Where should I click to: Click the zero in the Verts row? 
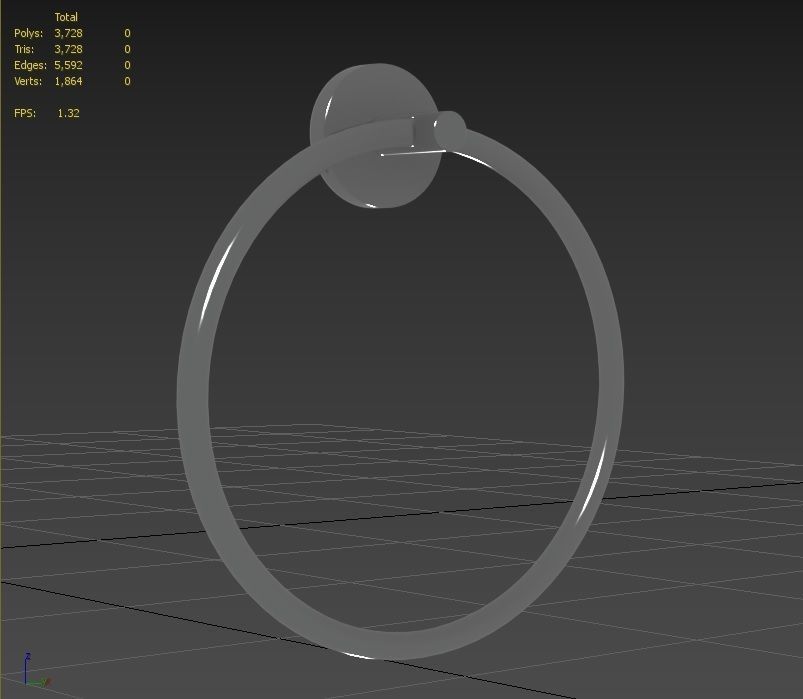[x=128, y=81]
